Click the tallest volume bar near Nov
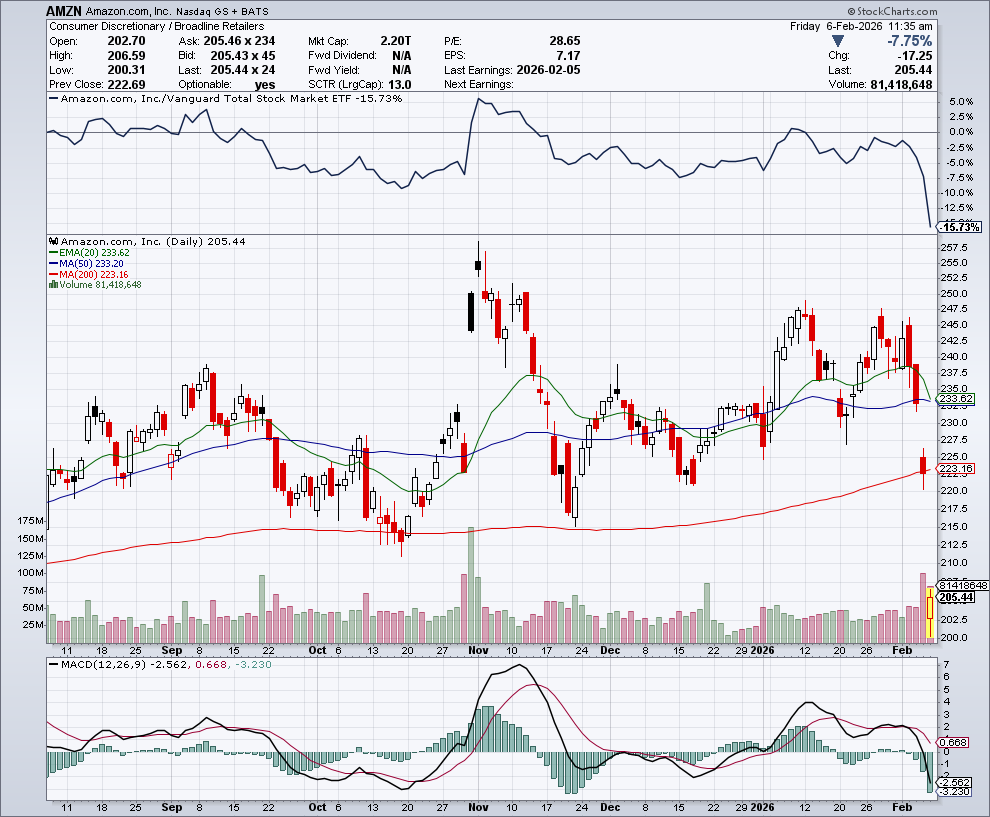 click(x=470, y=585)
